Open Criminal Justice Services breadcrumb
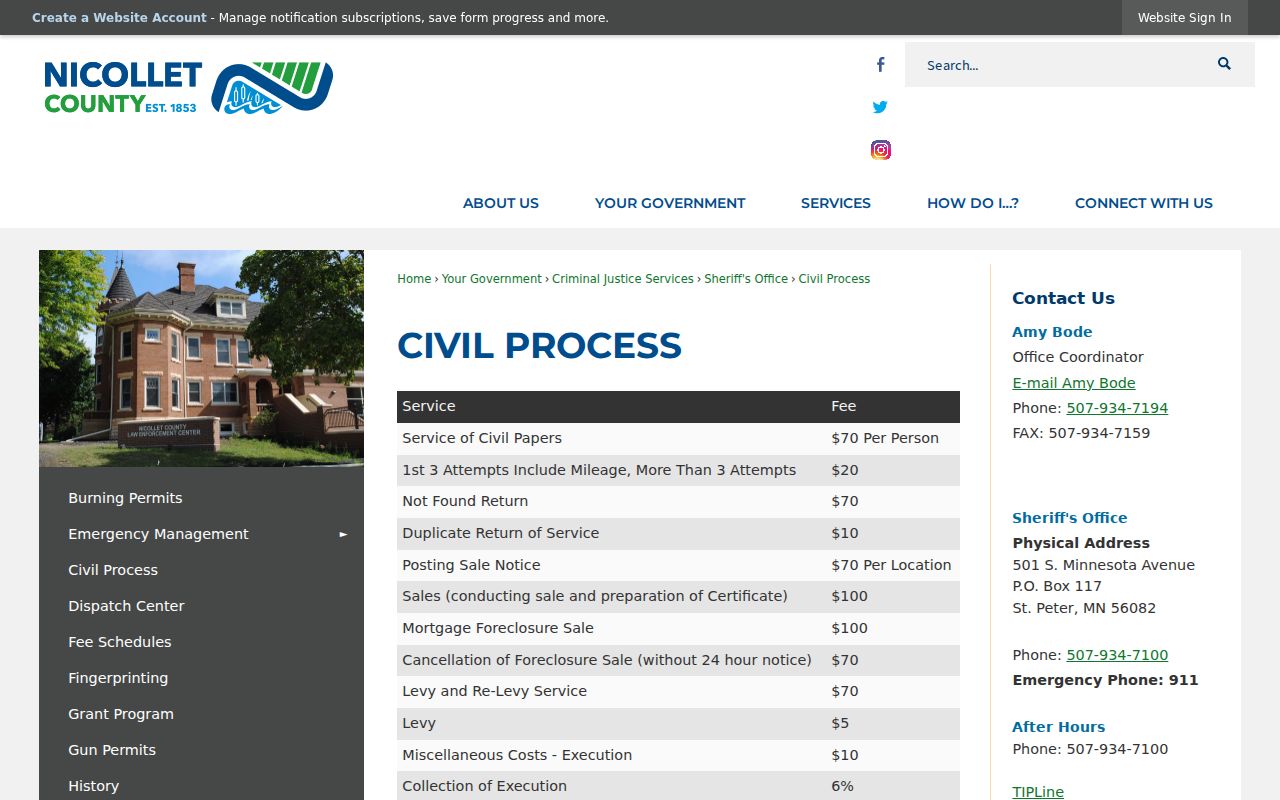Image resolution: width=1280 pixels, height=800 pixels. [x=623, y=279]
